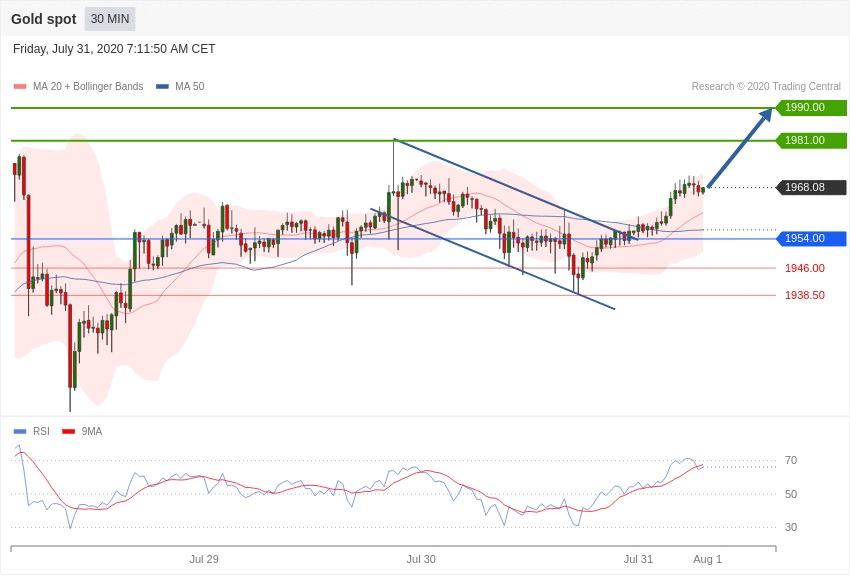Click the red 9MA legend swatch
Viewport: 850px width, 576px height.
68,431
